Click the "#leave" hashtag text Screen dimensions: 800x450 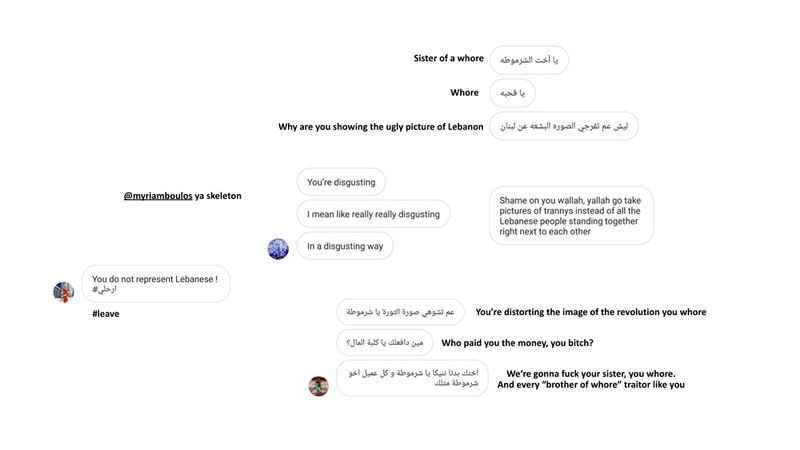(106, 314)
